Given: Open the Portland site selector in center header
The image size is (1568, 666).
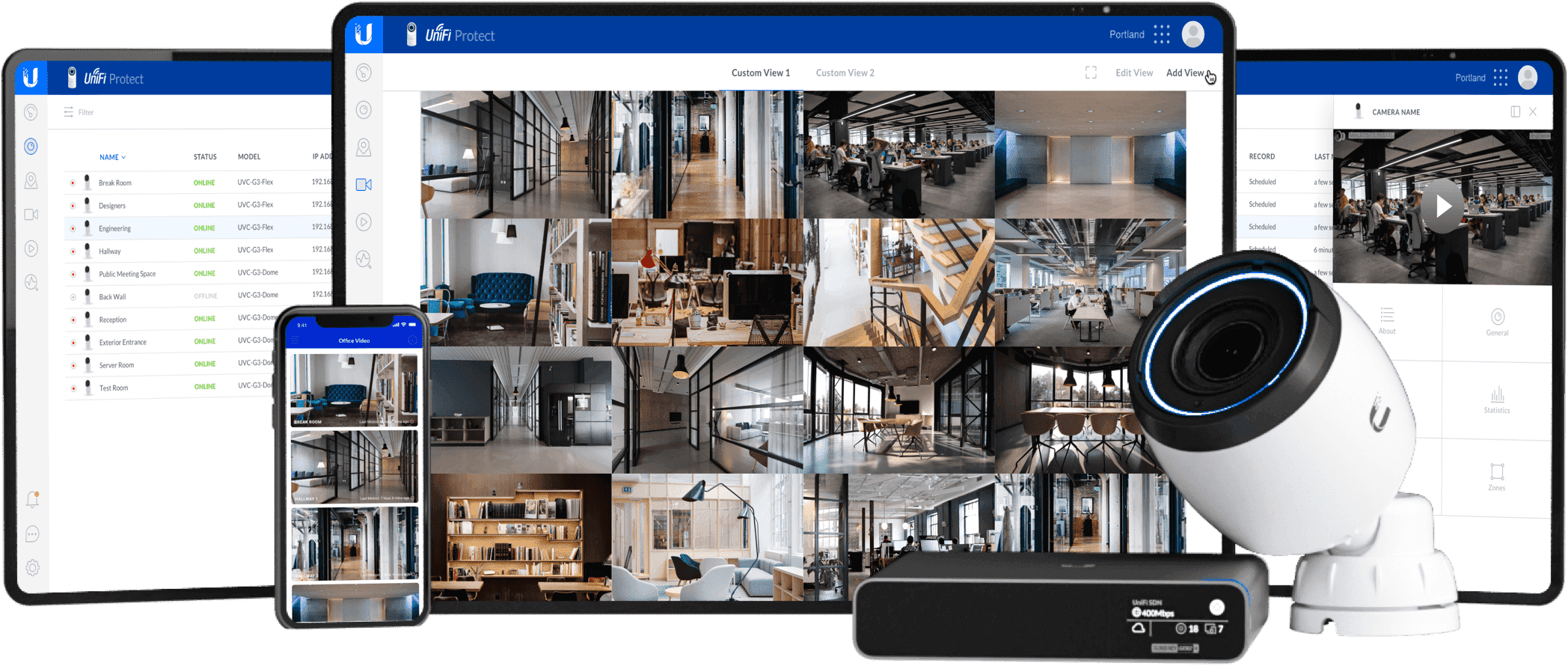Looking at the screenshot, I should pyautogui.click(x=1126, y=34).
